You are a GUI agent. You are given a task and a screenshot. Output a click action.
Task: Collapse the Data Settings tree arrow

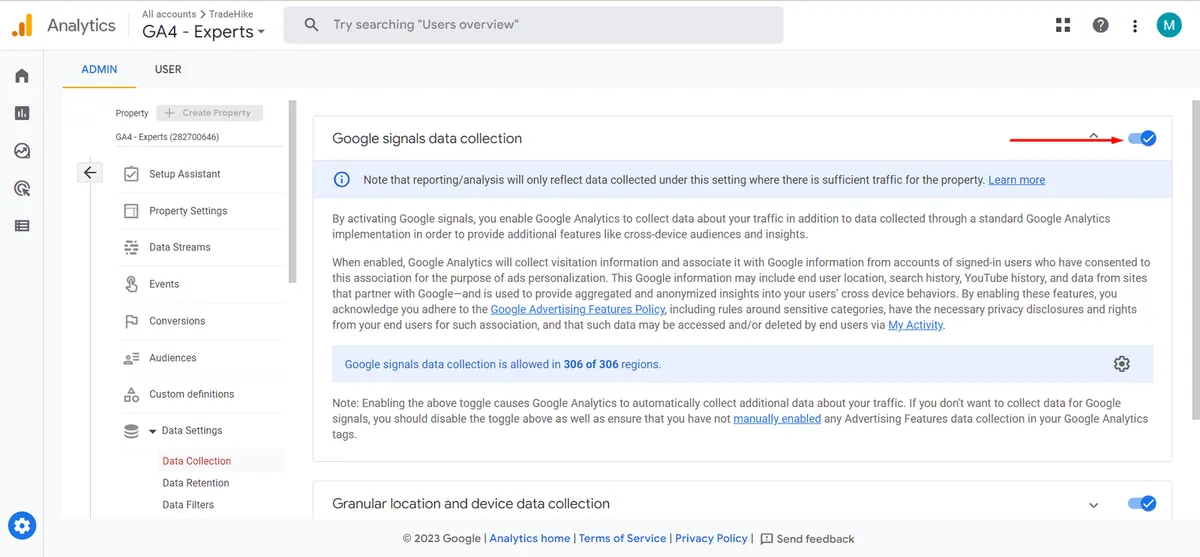(153, 431)
